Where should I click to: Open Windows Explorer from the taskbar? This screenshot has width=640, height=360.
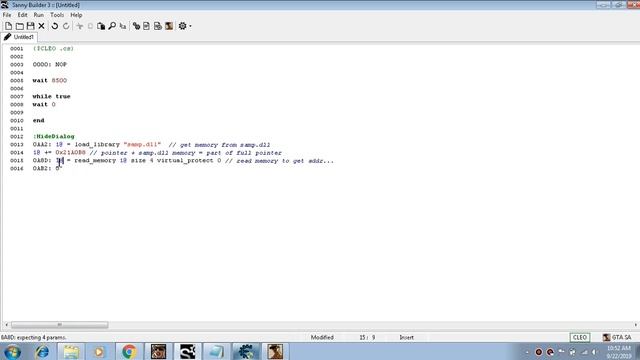[x=71, y=351]
